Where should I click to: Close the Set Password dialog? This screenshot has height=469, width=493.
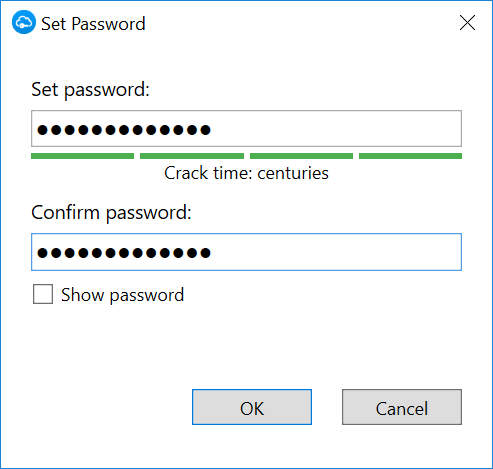(467, 23)
